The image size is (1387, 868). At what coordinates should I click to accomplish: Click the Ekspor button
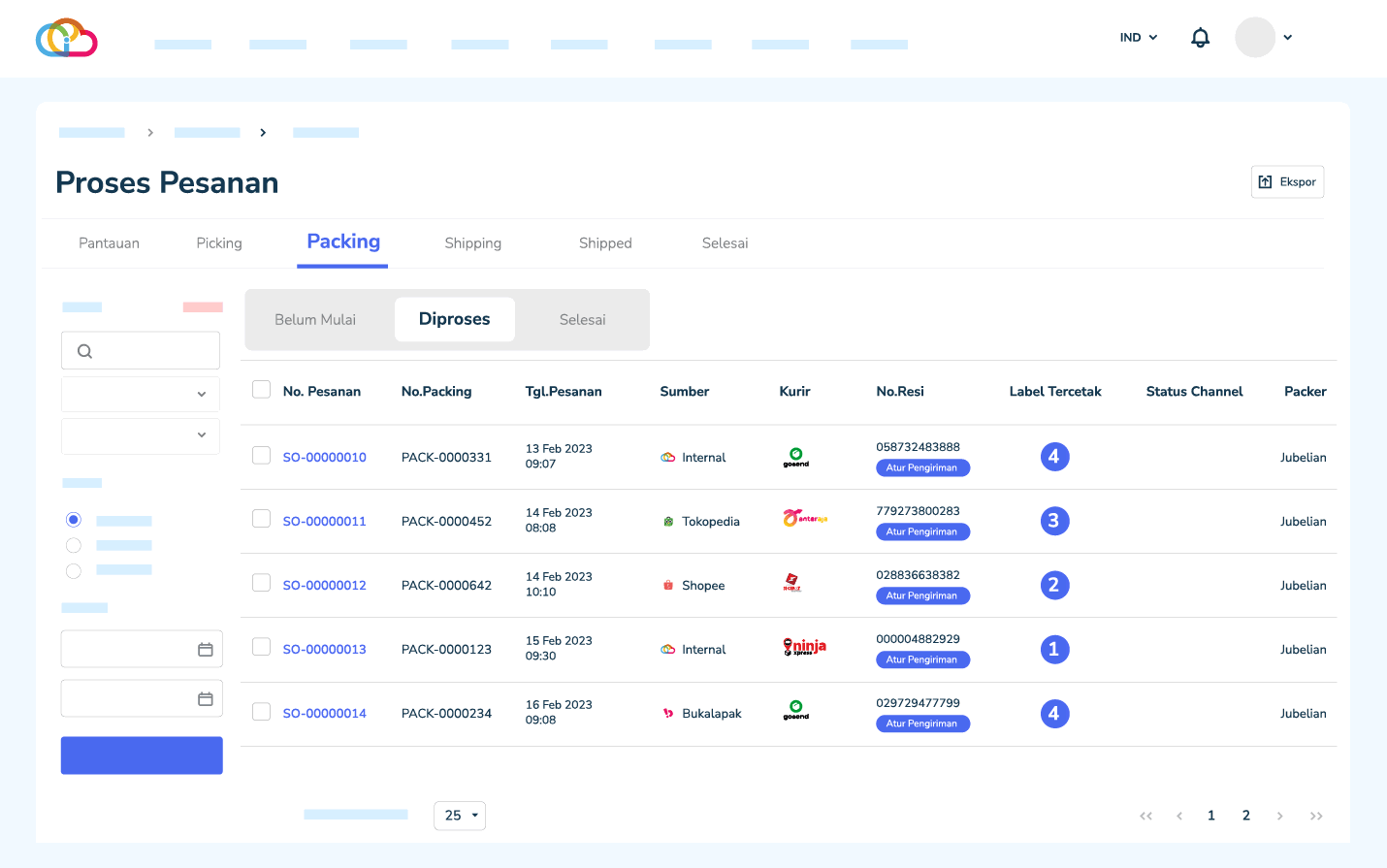pos(1287,182)
